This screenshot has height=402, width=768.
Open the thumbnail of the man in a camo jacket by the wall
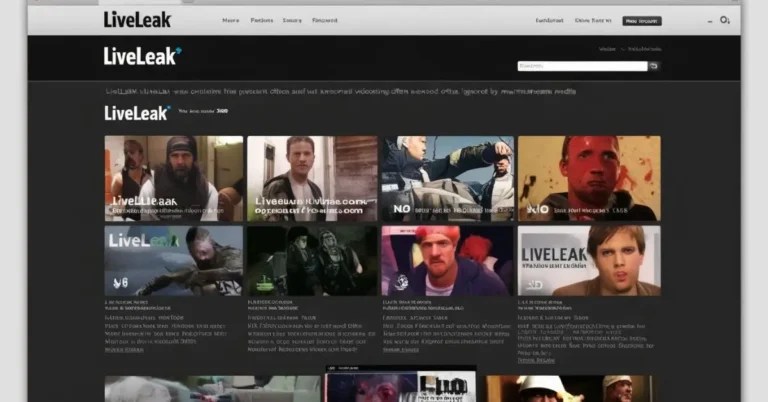312,179
